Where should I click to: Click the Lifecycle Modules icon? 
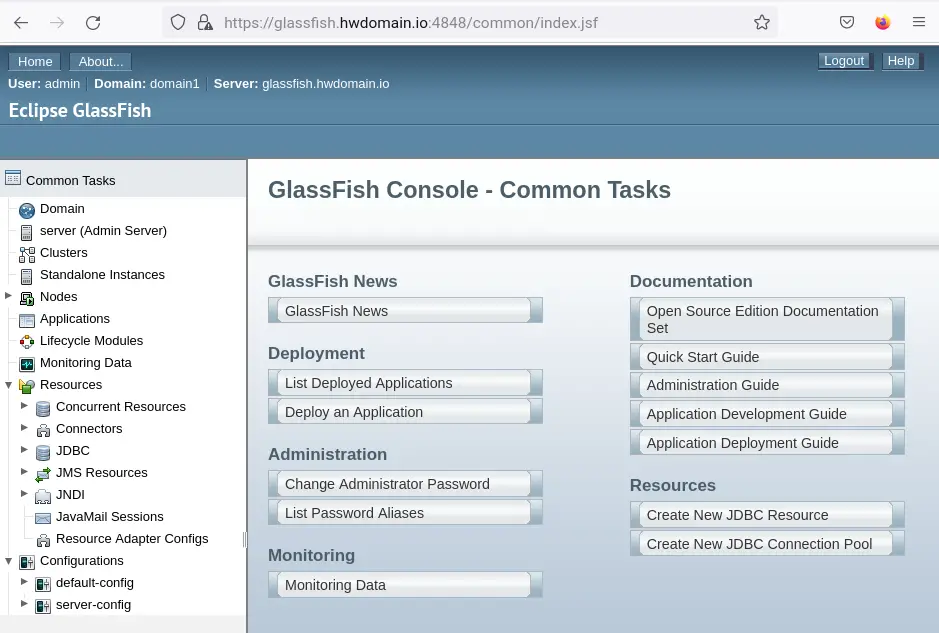pos(27,342)
